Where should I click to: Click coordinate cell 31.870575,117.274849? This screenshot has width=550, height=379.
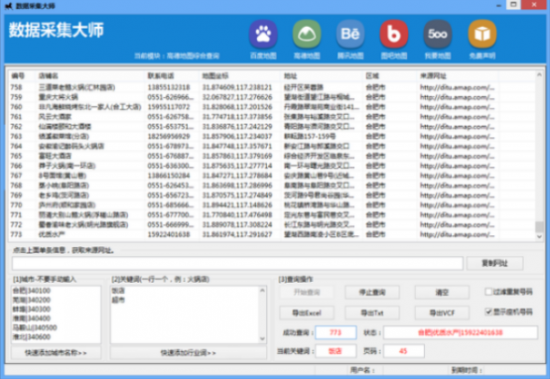click(237, 195)
